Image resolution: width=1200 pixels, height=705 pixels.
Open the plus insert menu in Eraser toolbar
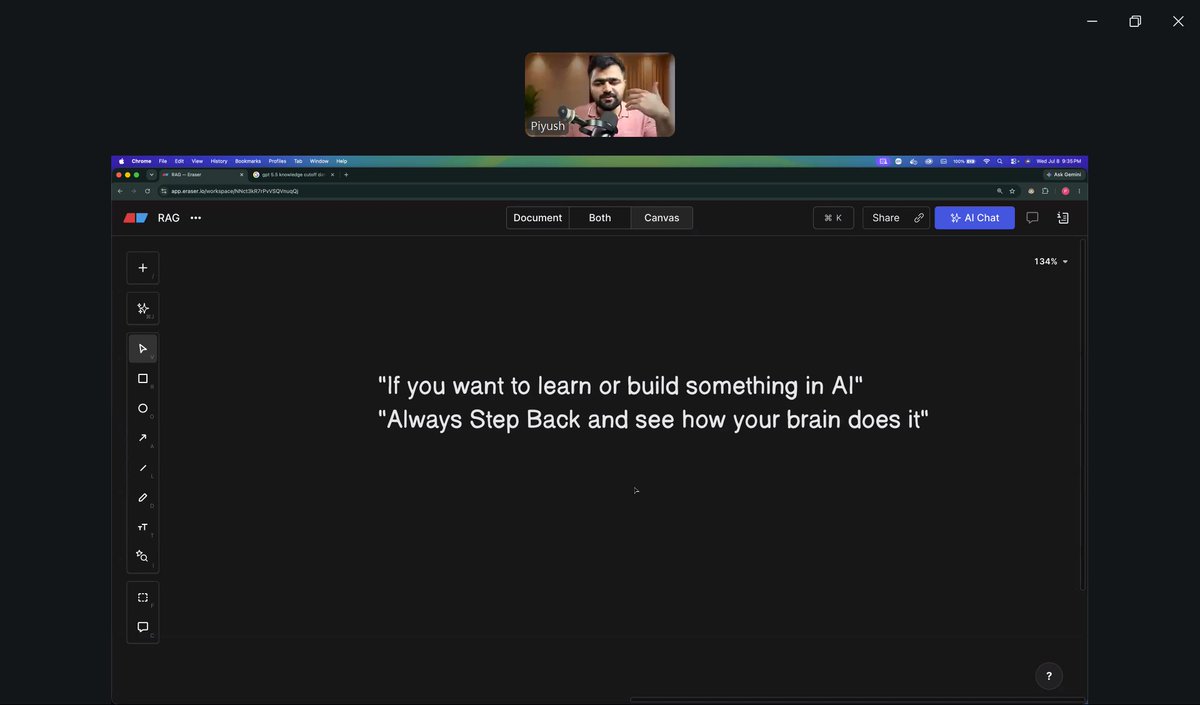[x=142, y=268]
